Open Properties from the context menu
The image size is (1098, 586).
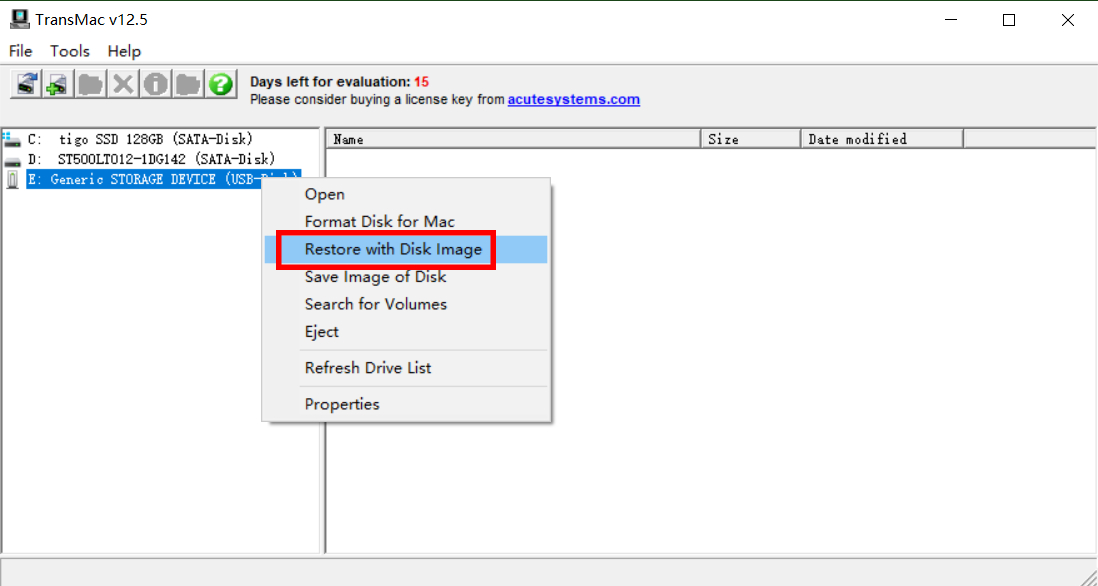tap(406, 404)
